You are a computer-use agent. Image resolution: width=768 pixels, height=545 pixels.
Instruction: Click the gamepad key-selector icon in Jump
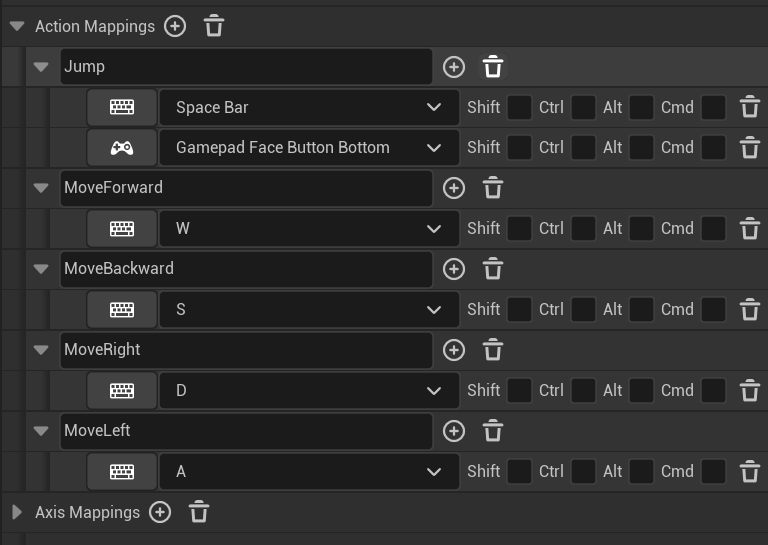[122, 147]
